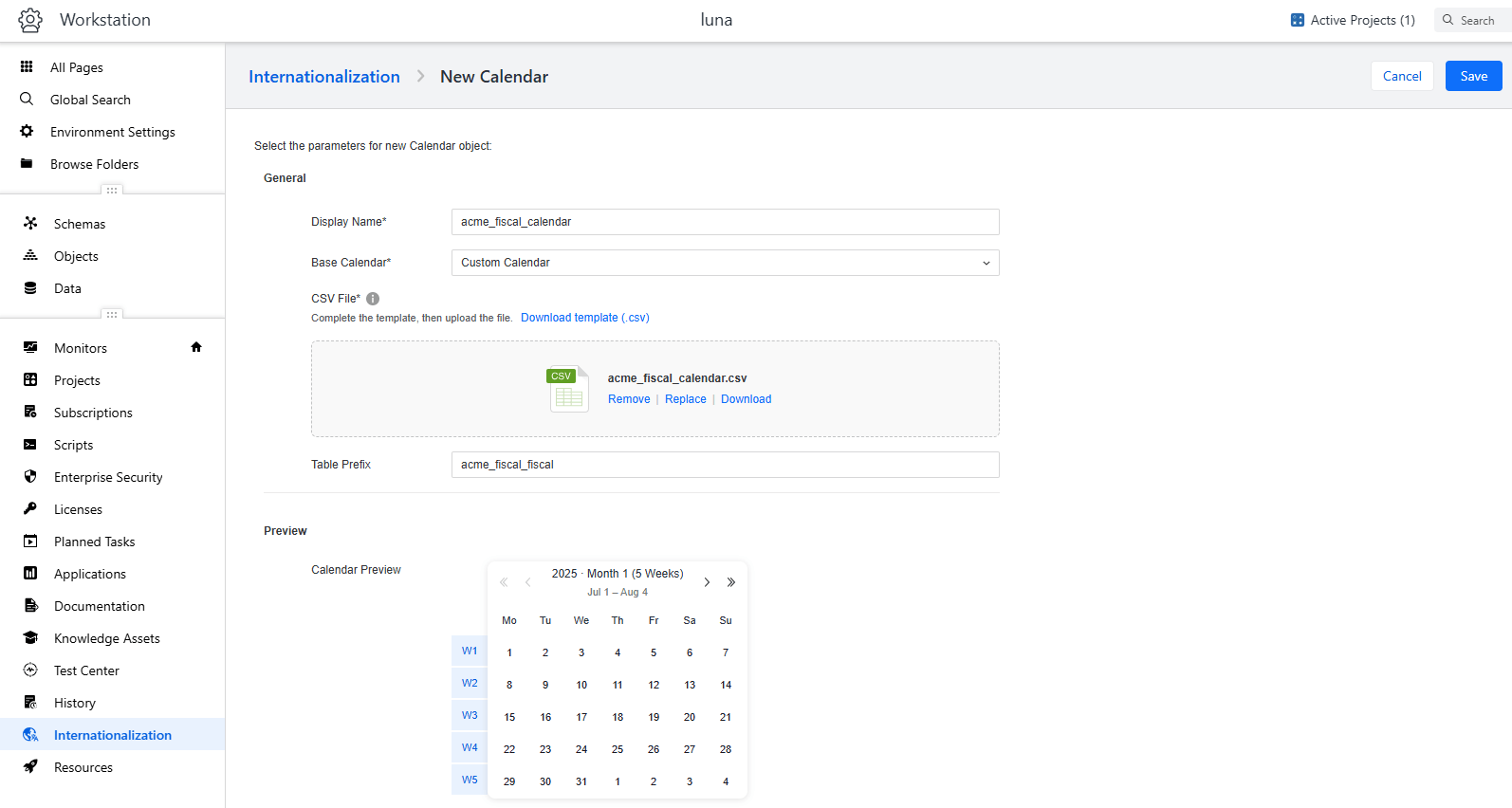This screenshot has height=808, width=1512.
Task: Click the top sidebar collapse handle
Action: point(112,191)
